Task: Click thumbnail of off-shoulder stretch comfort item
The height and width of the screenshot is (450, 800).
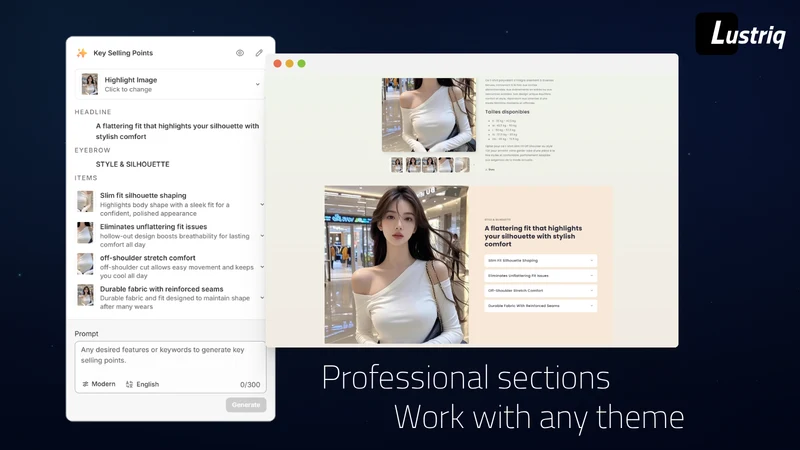Action: (85, 264)
